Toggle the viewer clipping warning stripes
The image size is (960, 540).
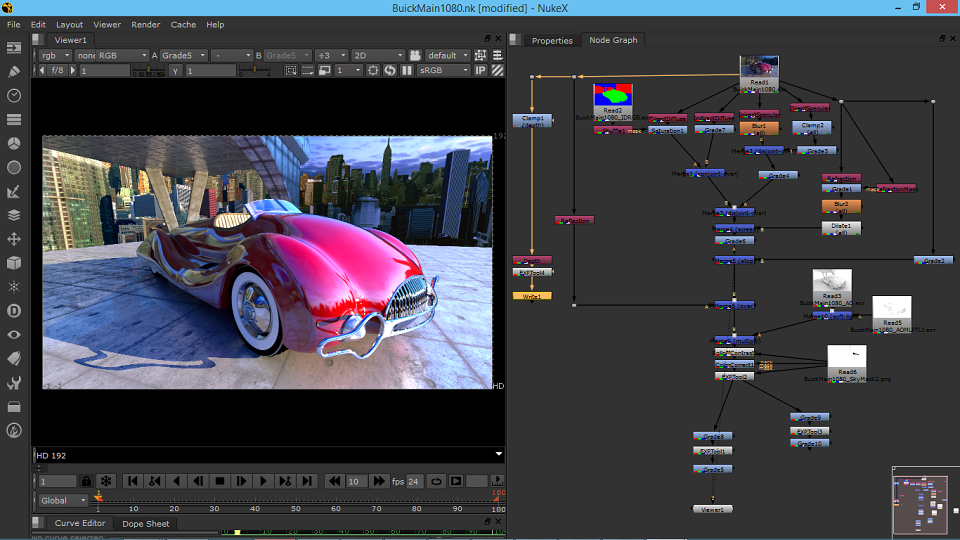pos(497,70)
